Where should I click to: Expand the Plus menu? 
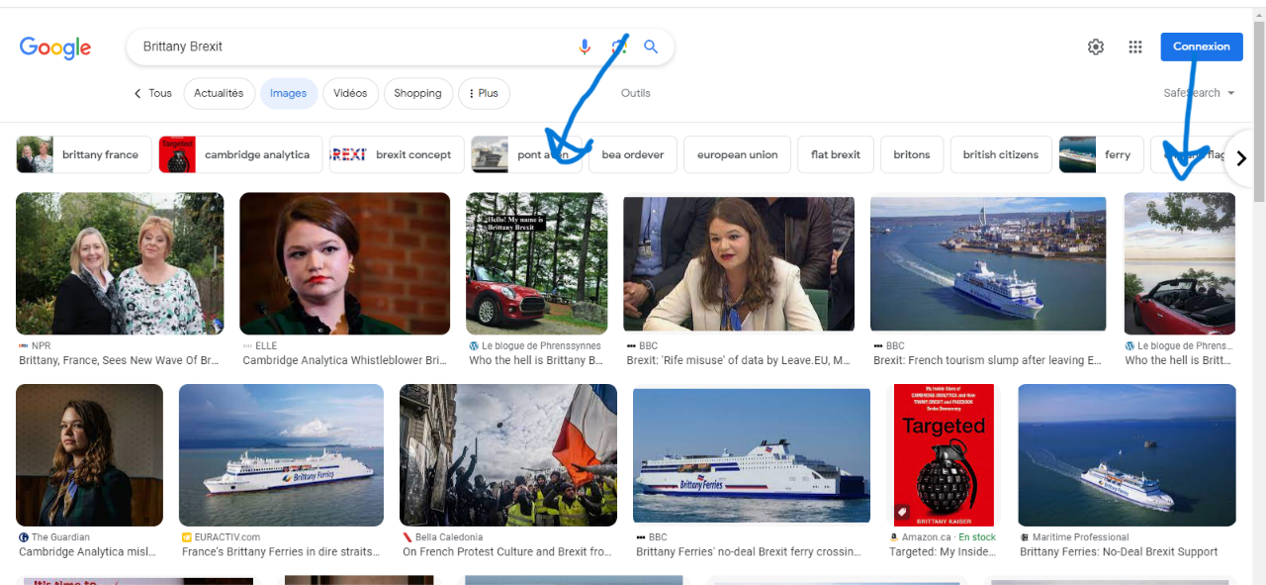point(484,93)
